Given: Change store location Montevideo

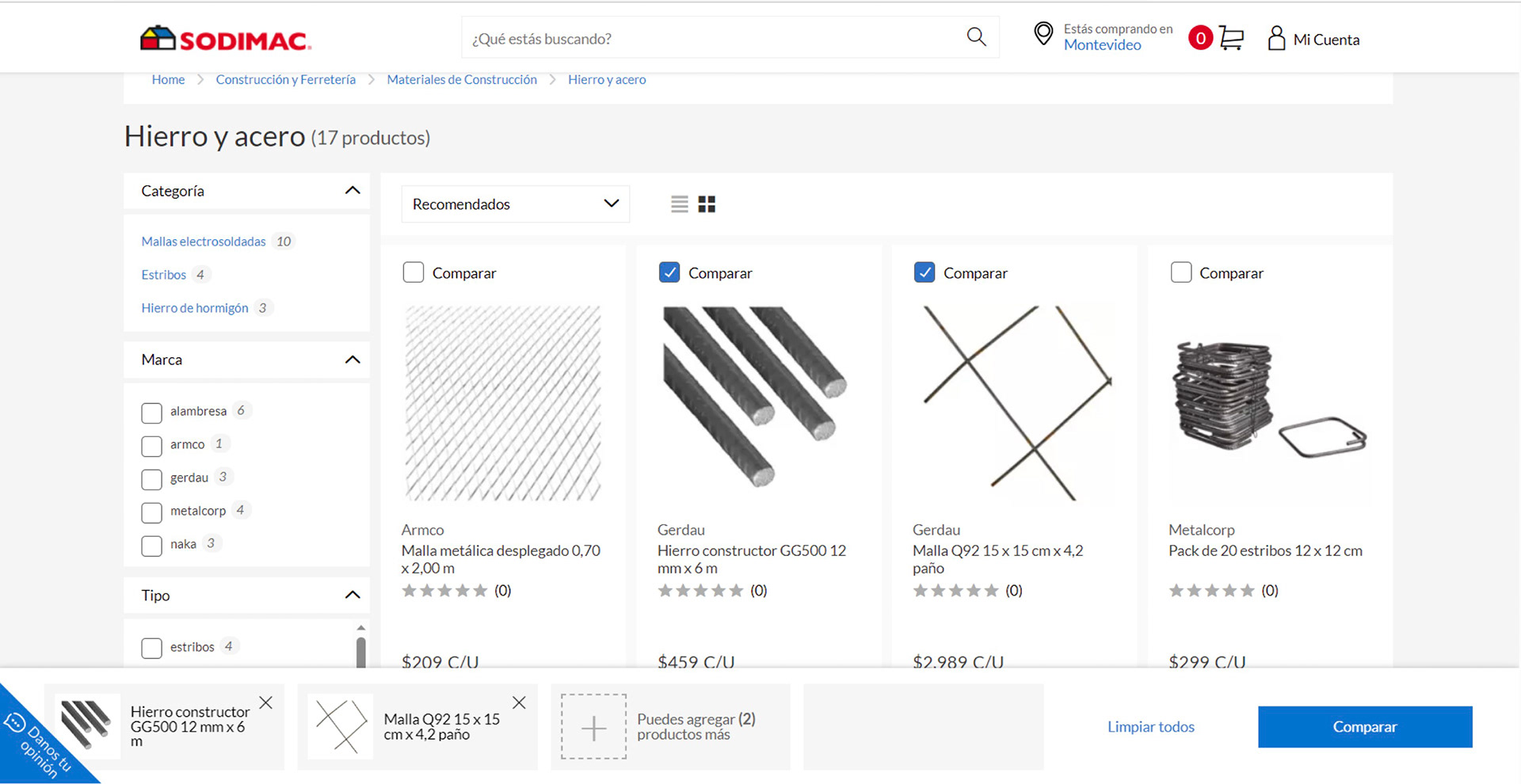Looking at the screenshot, I should (1102, 45).
